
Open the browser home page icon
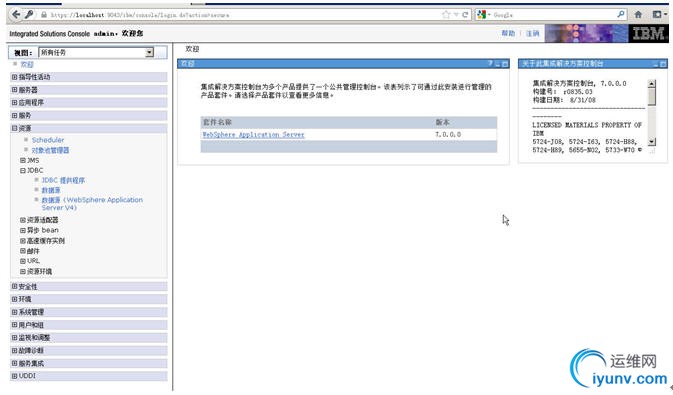pos(638,15)
